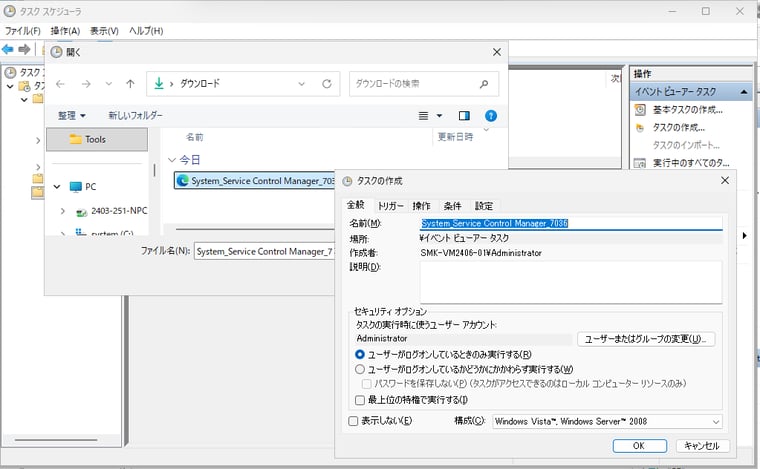Click ユーザーまたはグループの変更 button
The width and height of the screenshot is (760, 469).
point(646,339)
